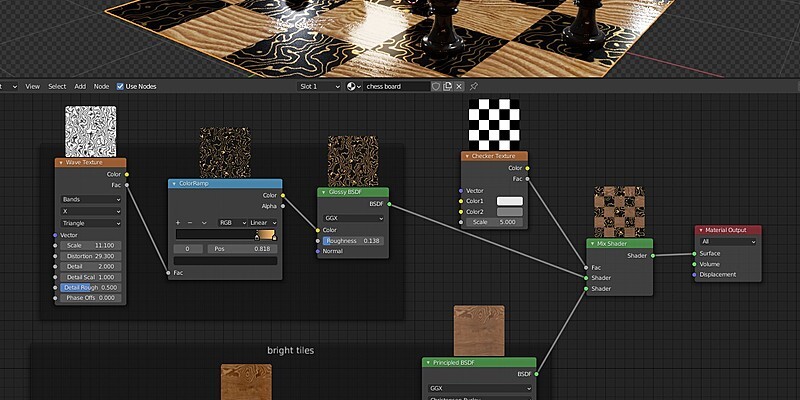Click the ColorRamp Color output socket
The height and width of the screenshot is (400, 800).
click(x=283, y=195)
